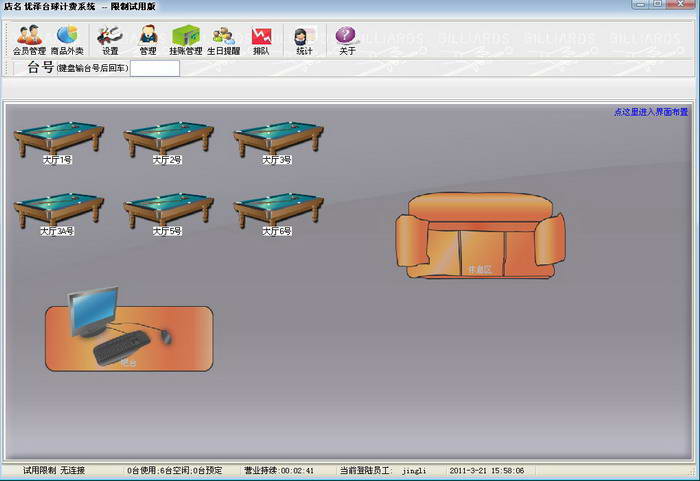700x481 pixels.
Task: Focus the 台号 table number input field
Action: [x=155, y=68]
